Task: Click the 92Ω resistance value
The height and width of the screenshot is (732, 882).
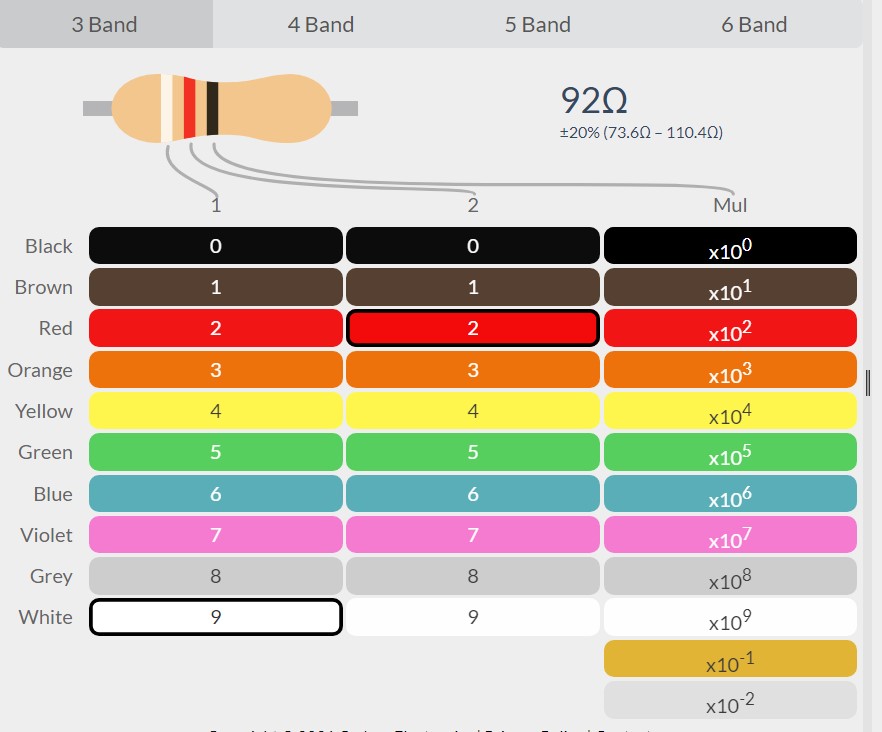Action: coord(594,101)
